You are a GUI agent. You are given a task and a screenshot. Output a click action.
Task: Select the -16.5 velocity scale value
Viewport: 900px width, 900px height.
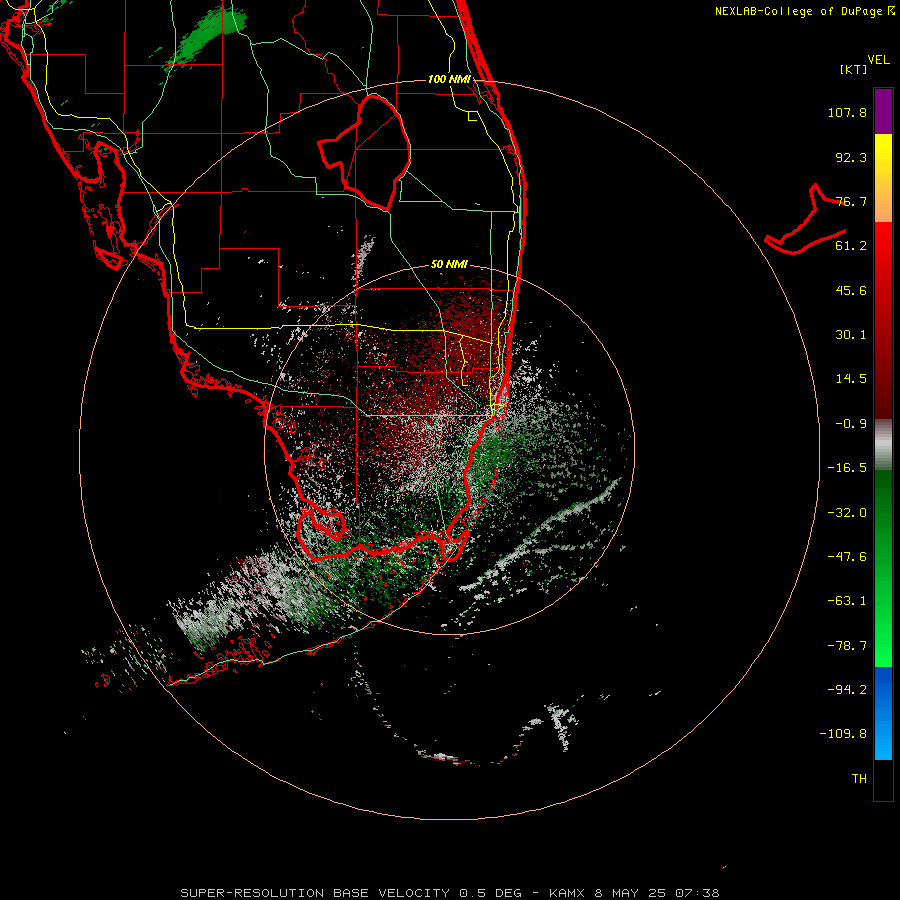tap(847, 468)
